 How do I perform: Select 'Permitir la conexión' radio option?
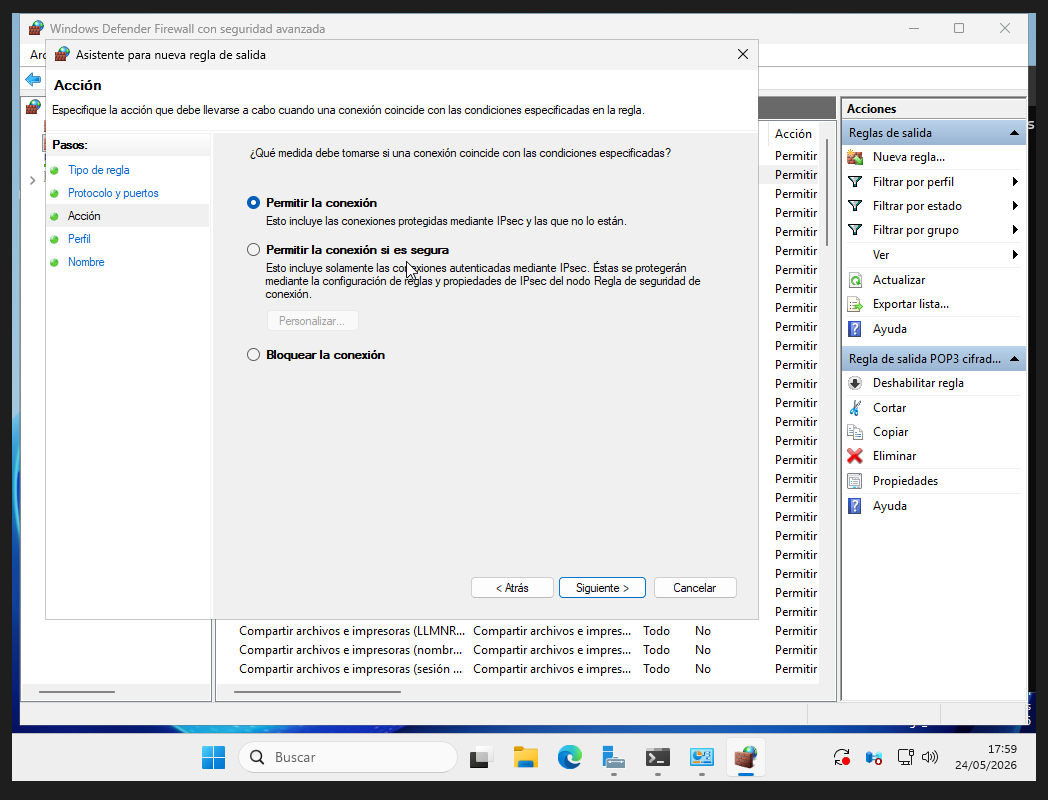(x=253, y=203)
